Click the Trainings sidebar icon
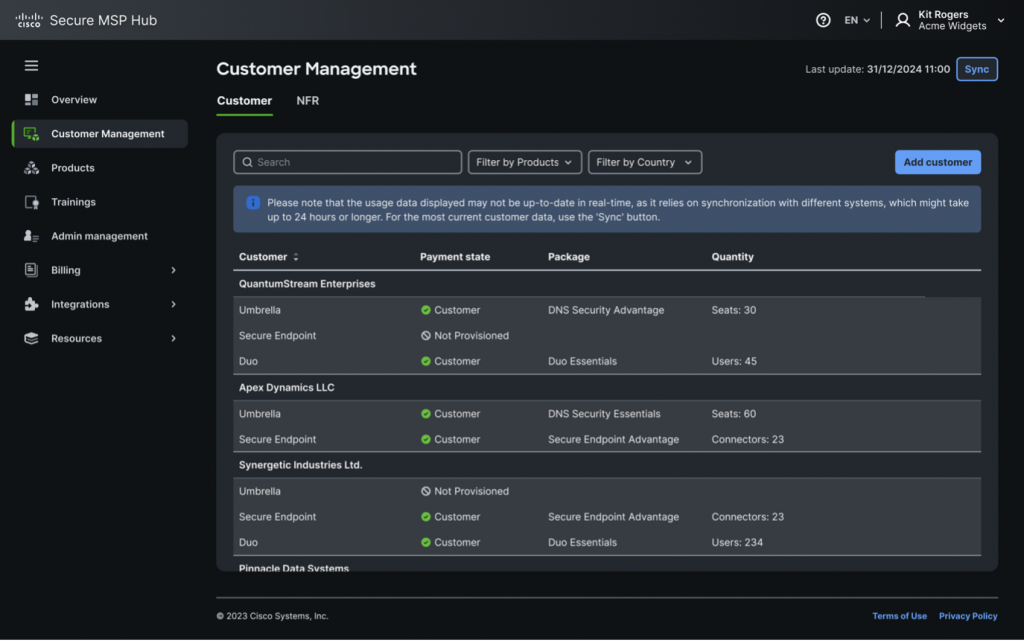1024x643 pixels. (31, 202)
